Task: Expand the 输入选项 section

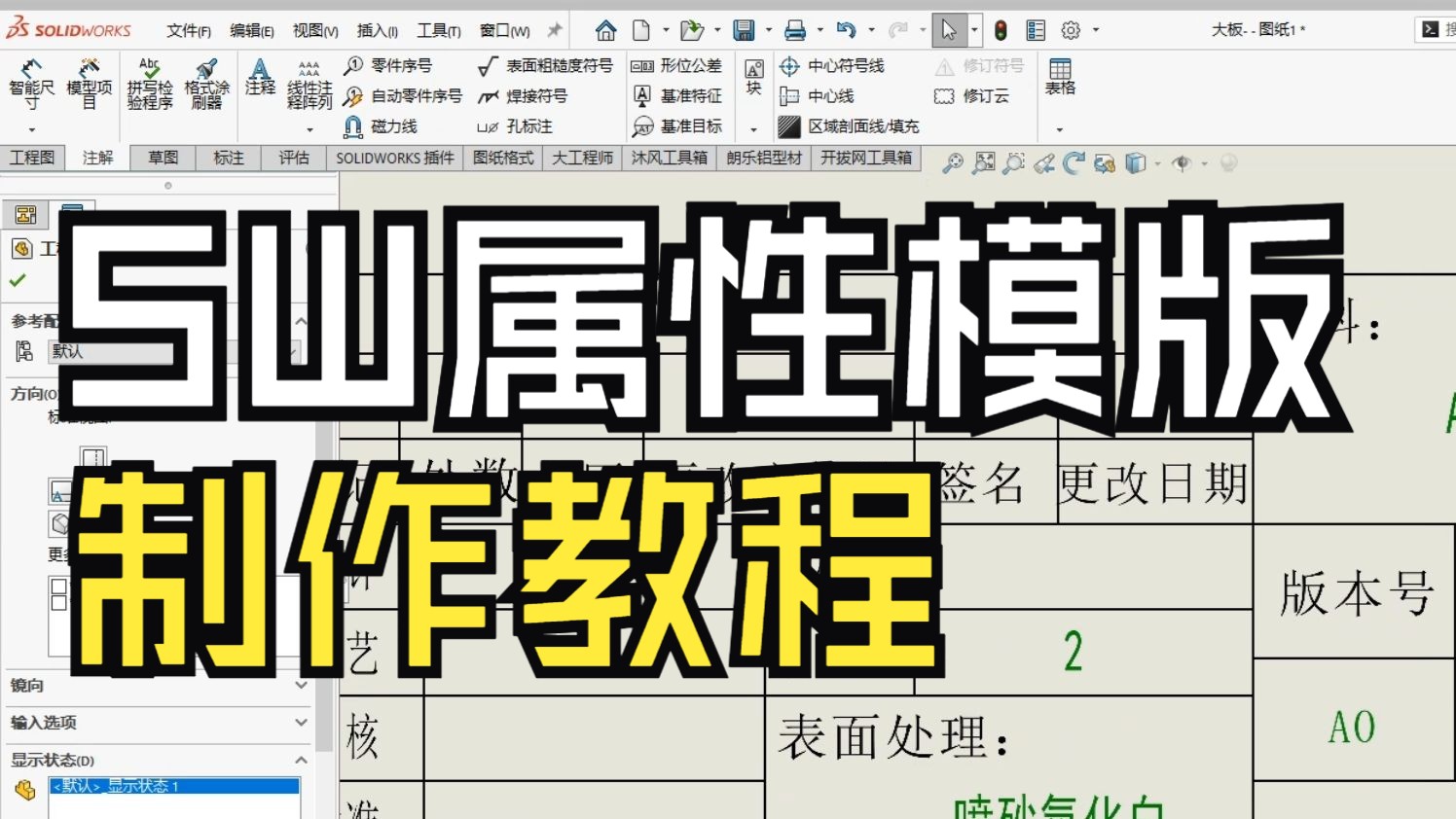Action: click(x=301, y=723)
